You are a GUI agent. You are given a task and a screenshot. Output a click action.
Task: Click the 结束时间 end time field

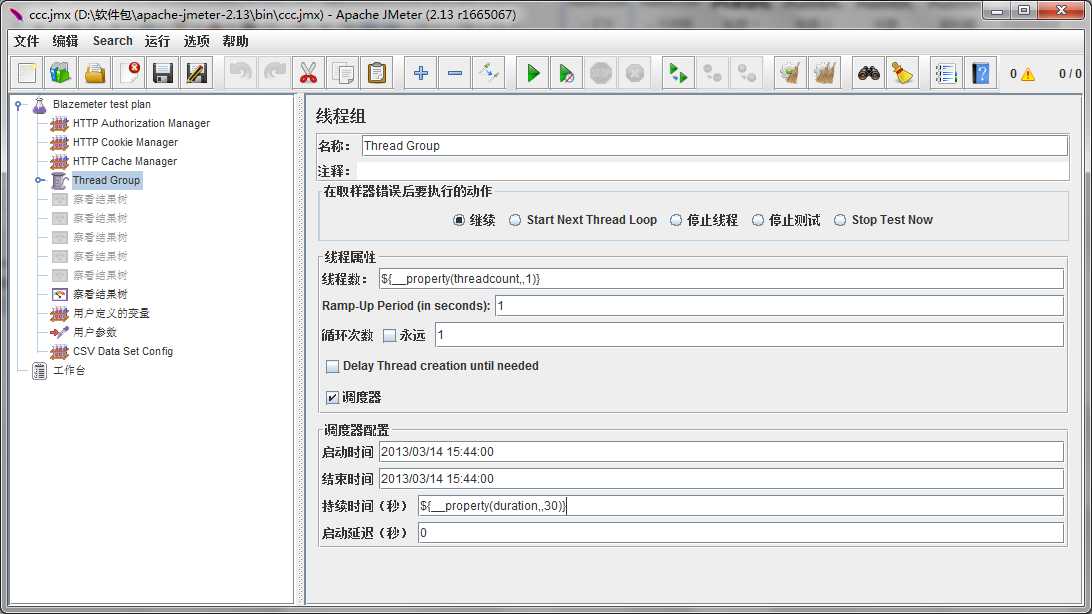tap(721, 479)
